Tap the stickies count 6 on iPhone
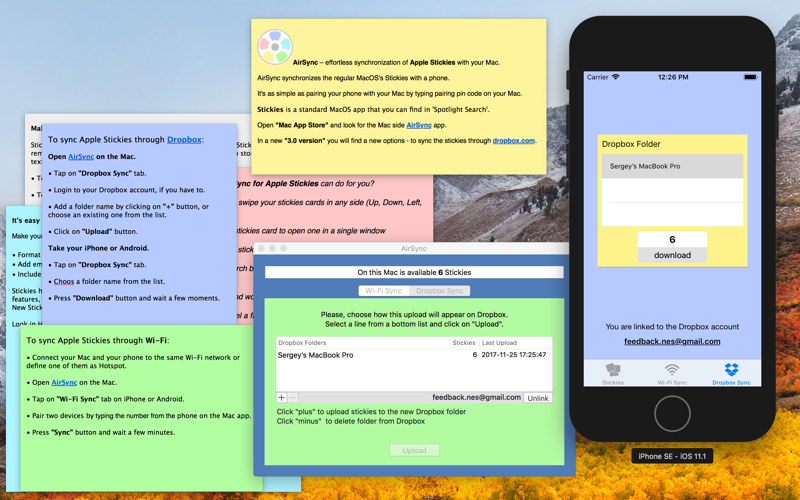 tap(672, 239)
